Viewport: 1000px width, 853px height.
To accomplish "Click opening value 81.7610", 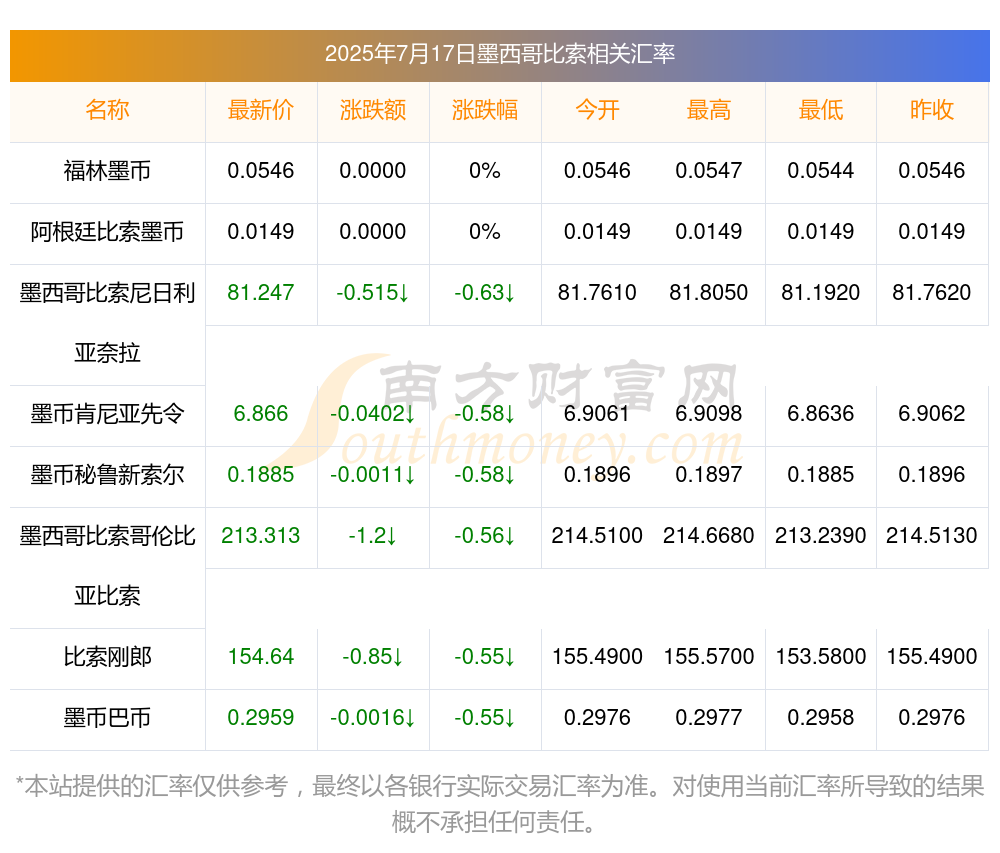I will (x=597, y=293).
